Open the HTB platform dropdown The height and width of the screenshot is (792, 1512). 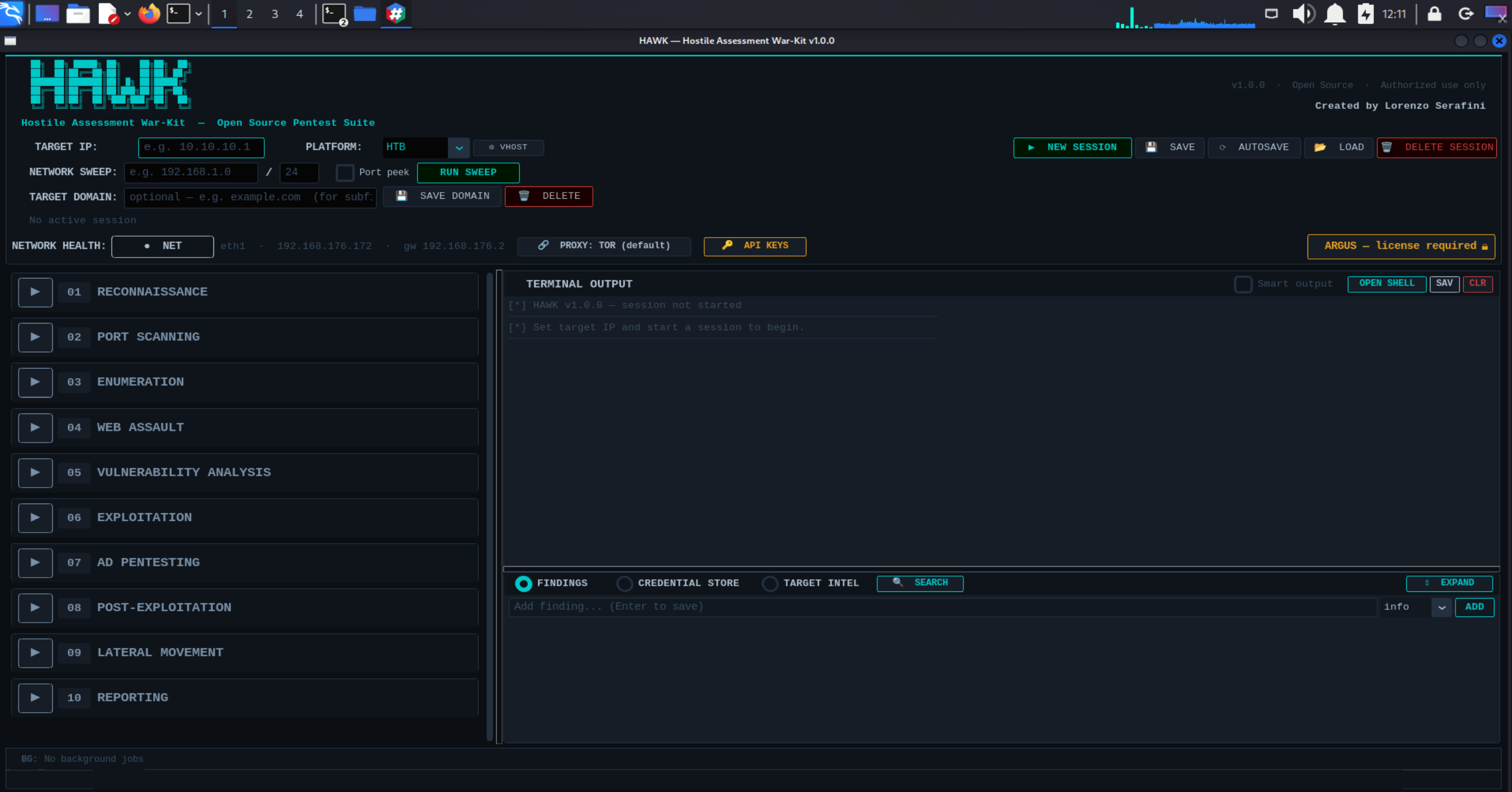pyautogui.click(x=459, y=147)
